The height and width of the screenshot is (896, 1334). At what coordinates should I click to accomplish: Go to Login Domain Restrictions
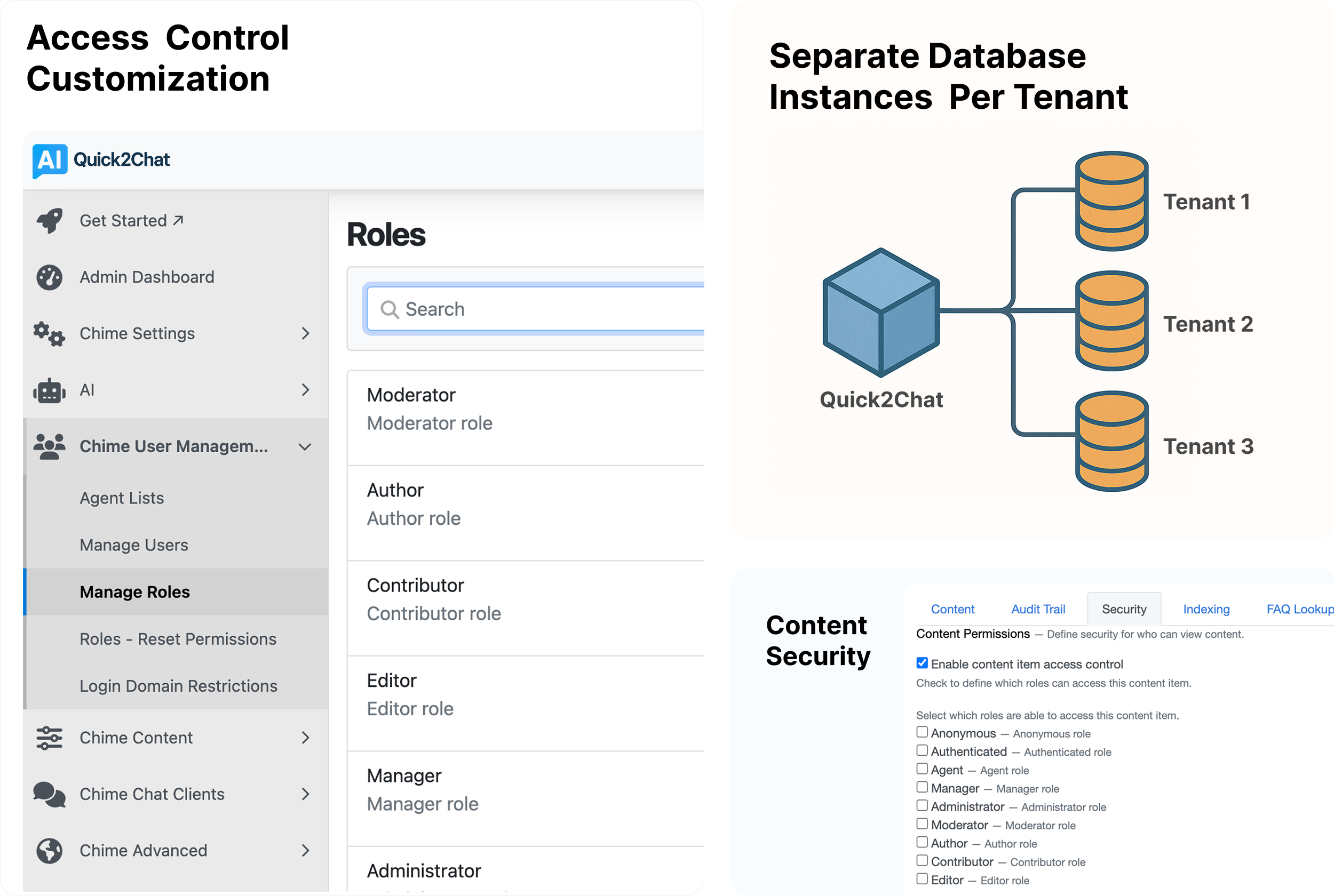[178, 686]
